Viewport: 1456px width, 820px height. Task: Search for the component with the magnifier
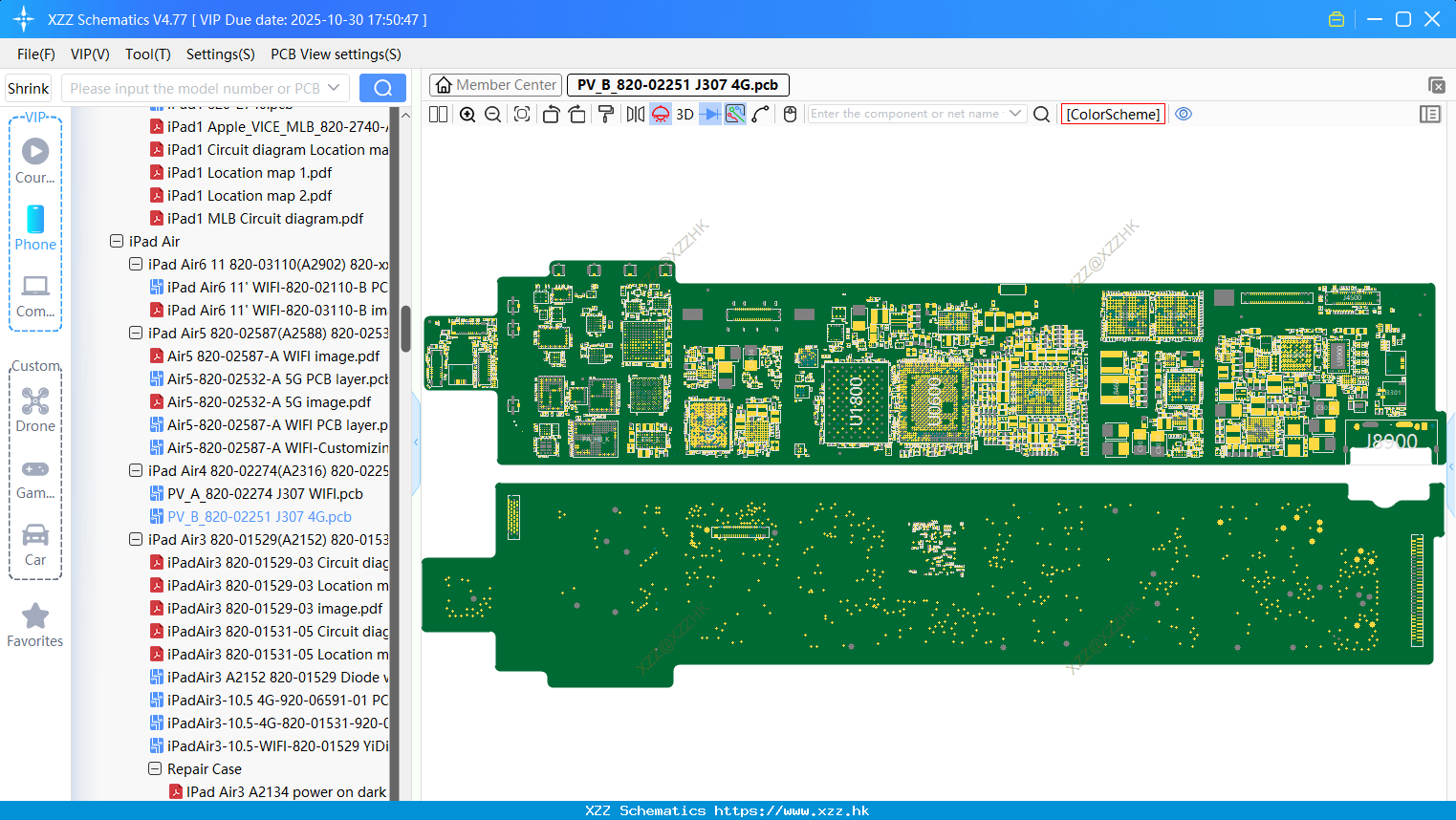click(x=1042, y=114)
